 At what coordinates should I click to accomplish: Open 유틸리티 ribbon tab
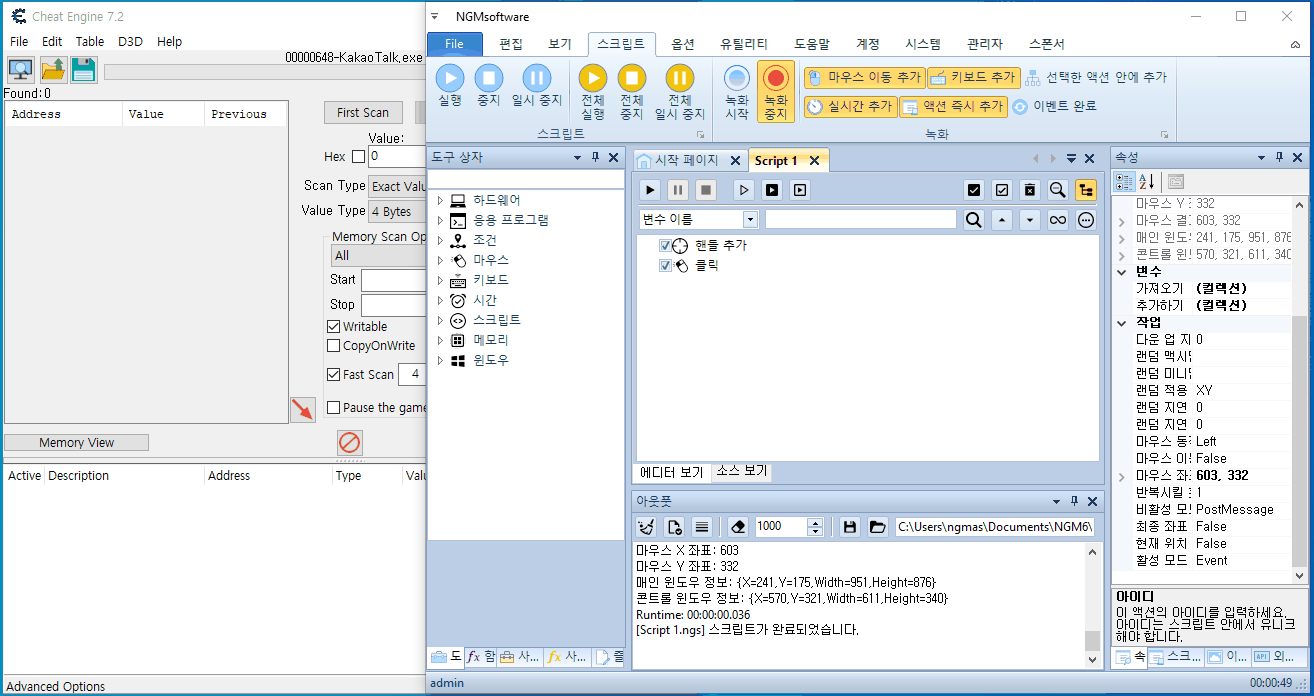click(744, 44)
